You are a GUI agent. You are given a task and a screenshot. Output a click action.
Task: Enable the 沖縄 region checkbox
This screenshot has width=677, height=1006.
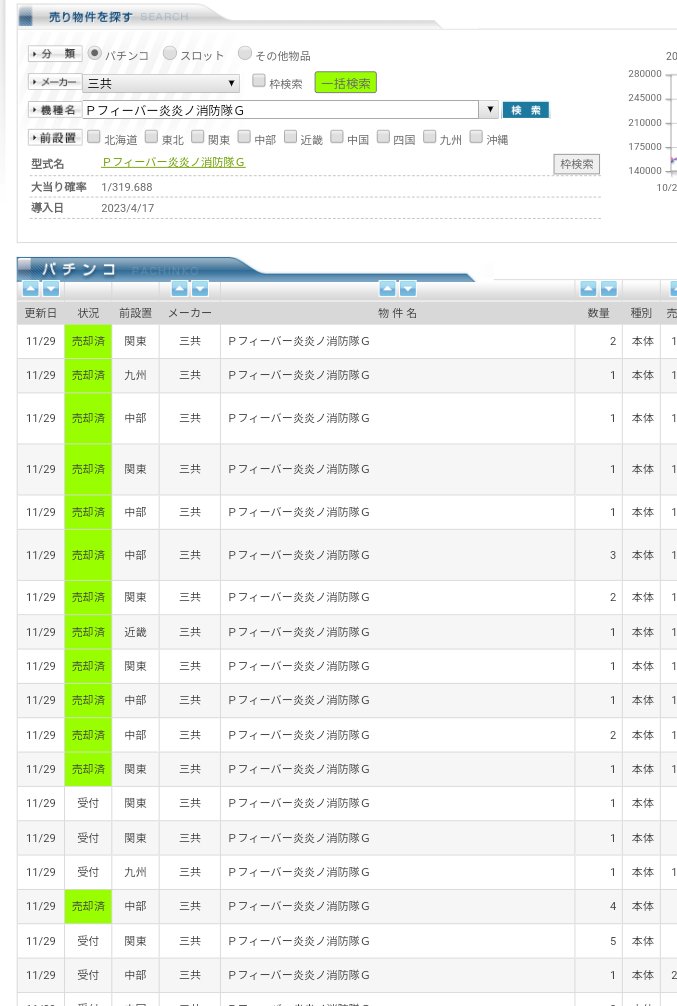pos(476,137)
